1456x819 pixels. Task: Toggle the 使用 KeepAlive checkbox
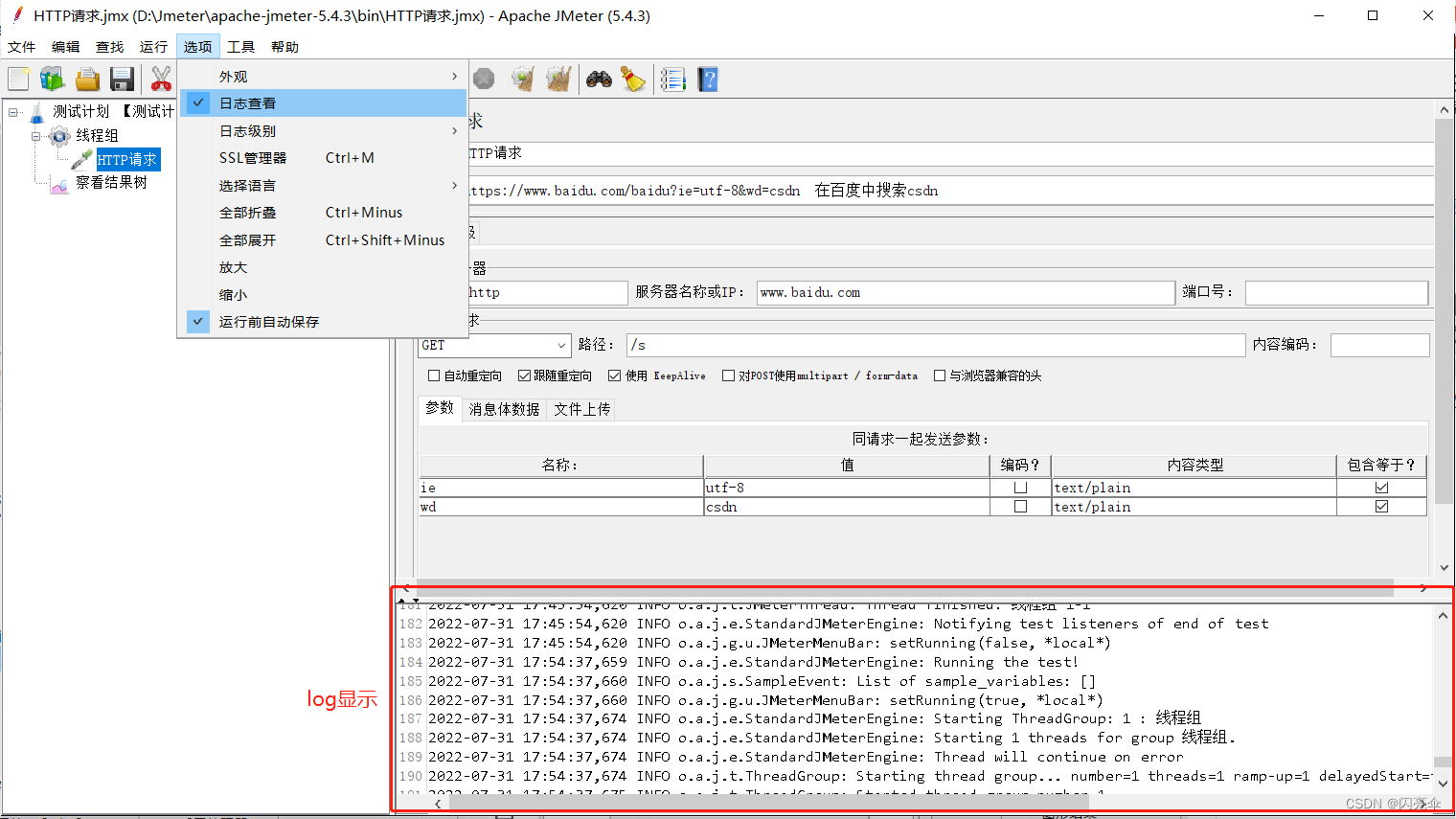(x=614, y=375)
